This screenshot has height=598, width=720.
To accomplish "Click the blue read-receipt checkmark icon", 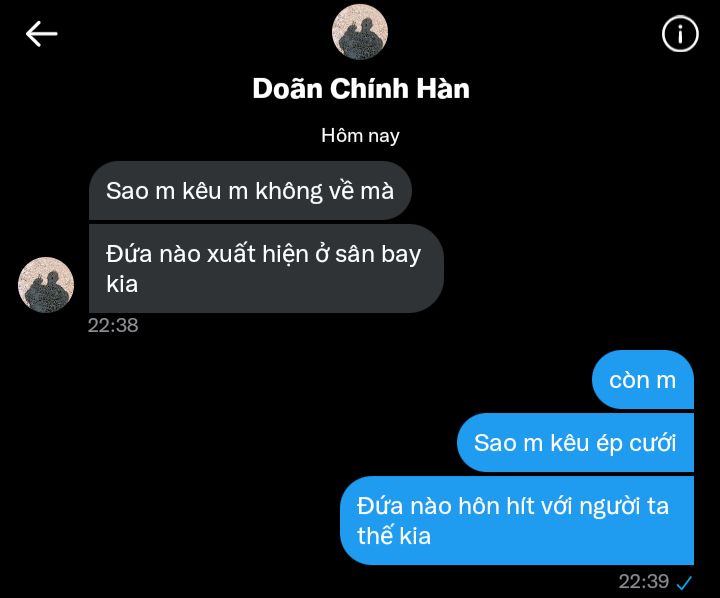I will pos(684,582).
